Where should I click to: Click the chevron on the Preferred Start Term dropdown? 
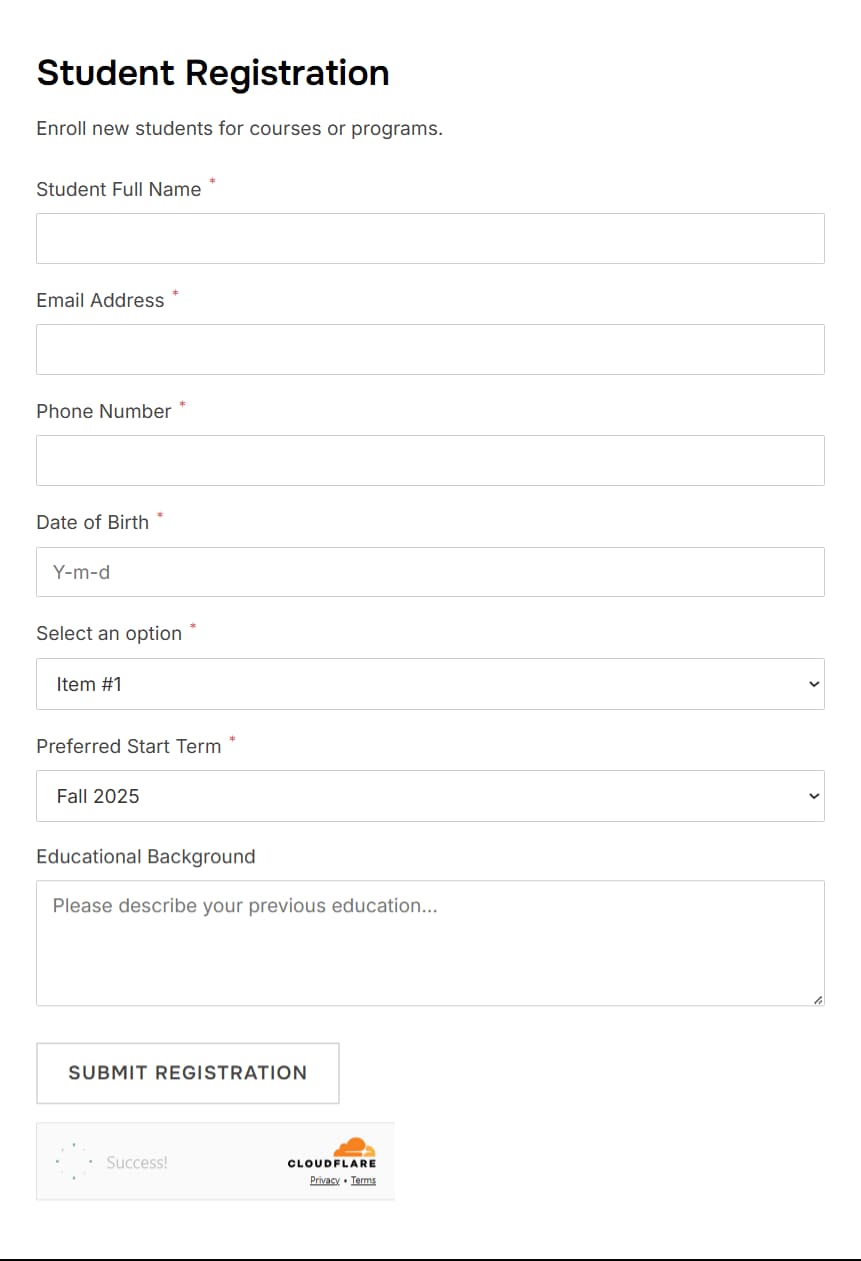812,796
